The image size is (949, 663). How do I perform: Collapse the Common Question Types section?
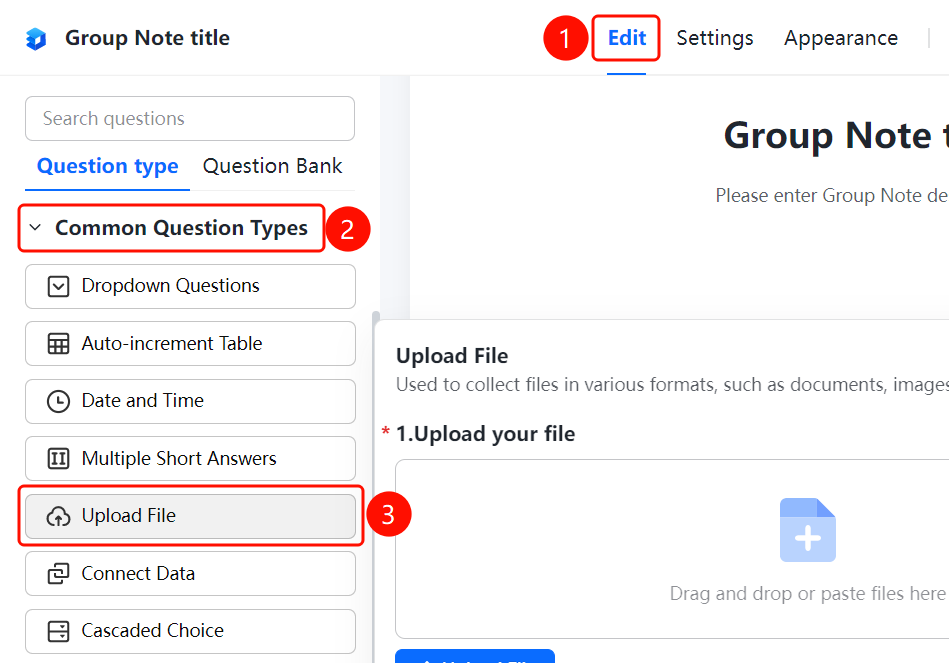tap(35, 228)
